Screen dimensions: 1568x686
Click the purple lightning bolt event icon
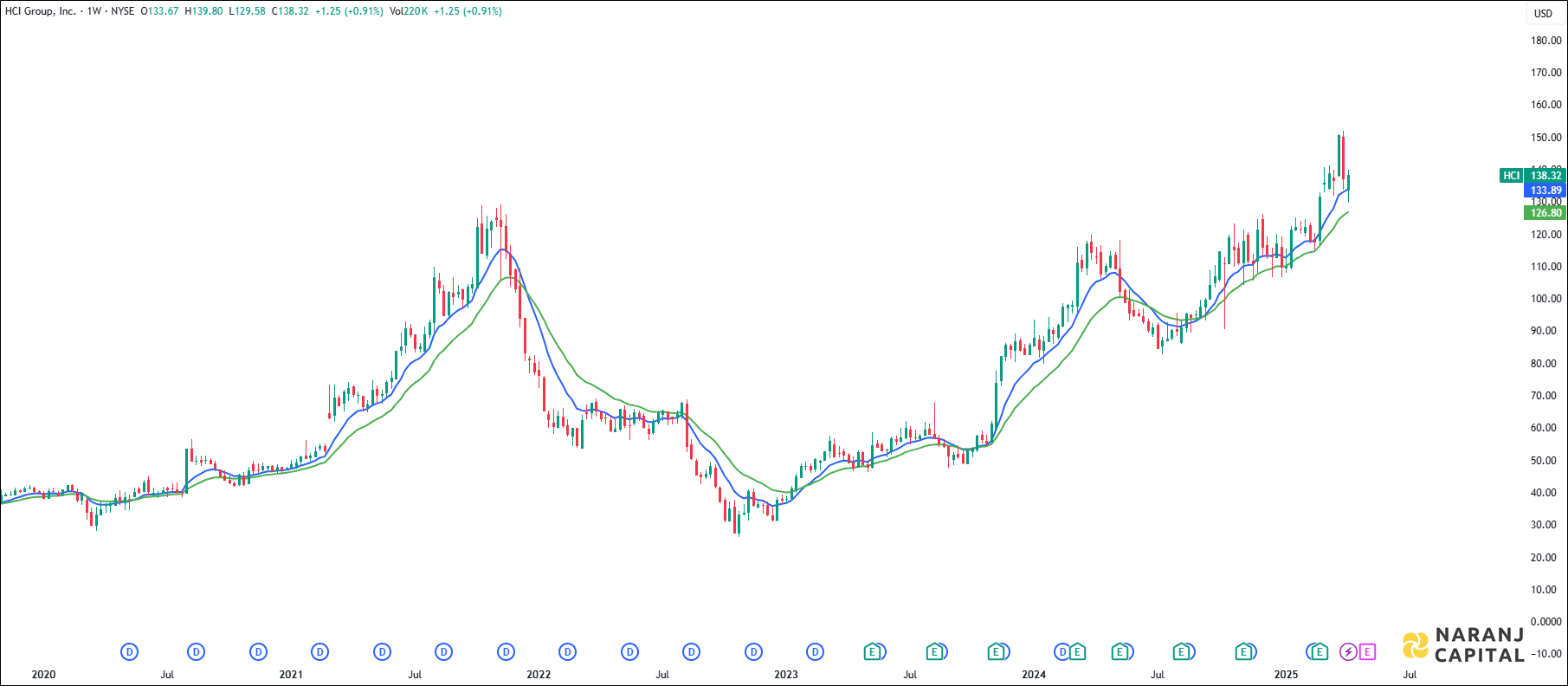point(1348,651)
